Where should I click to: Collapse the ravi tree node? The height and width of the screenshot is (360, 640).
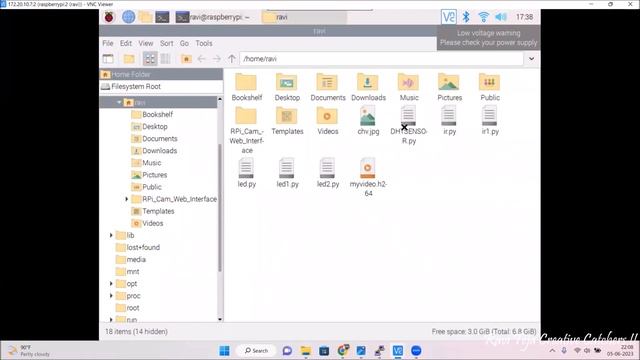tap(119, 102)
